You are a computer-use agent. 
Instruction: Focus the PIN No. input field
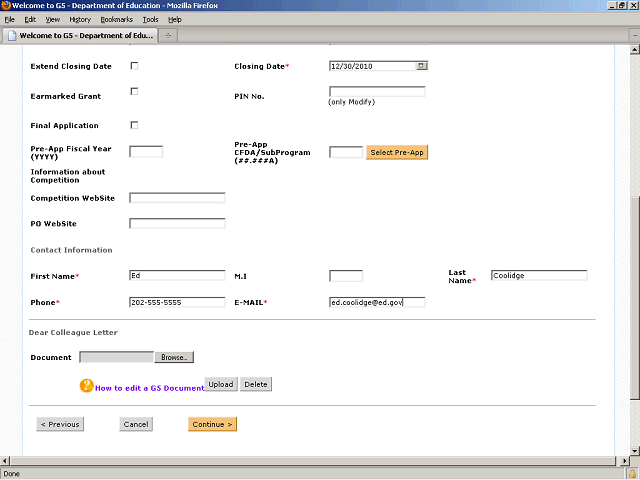click(x=377, y=91)
